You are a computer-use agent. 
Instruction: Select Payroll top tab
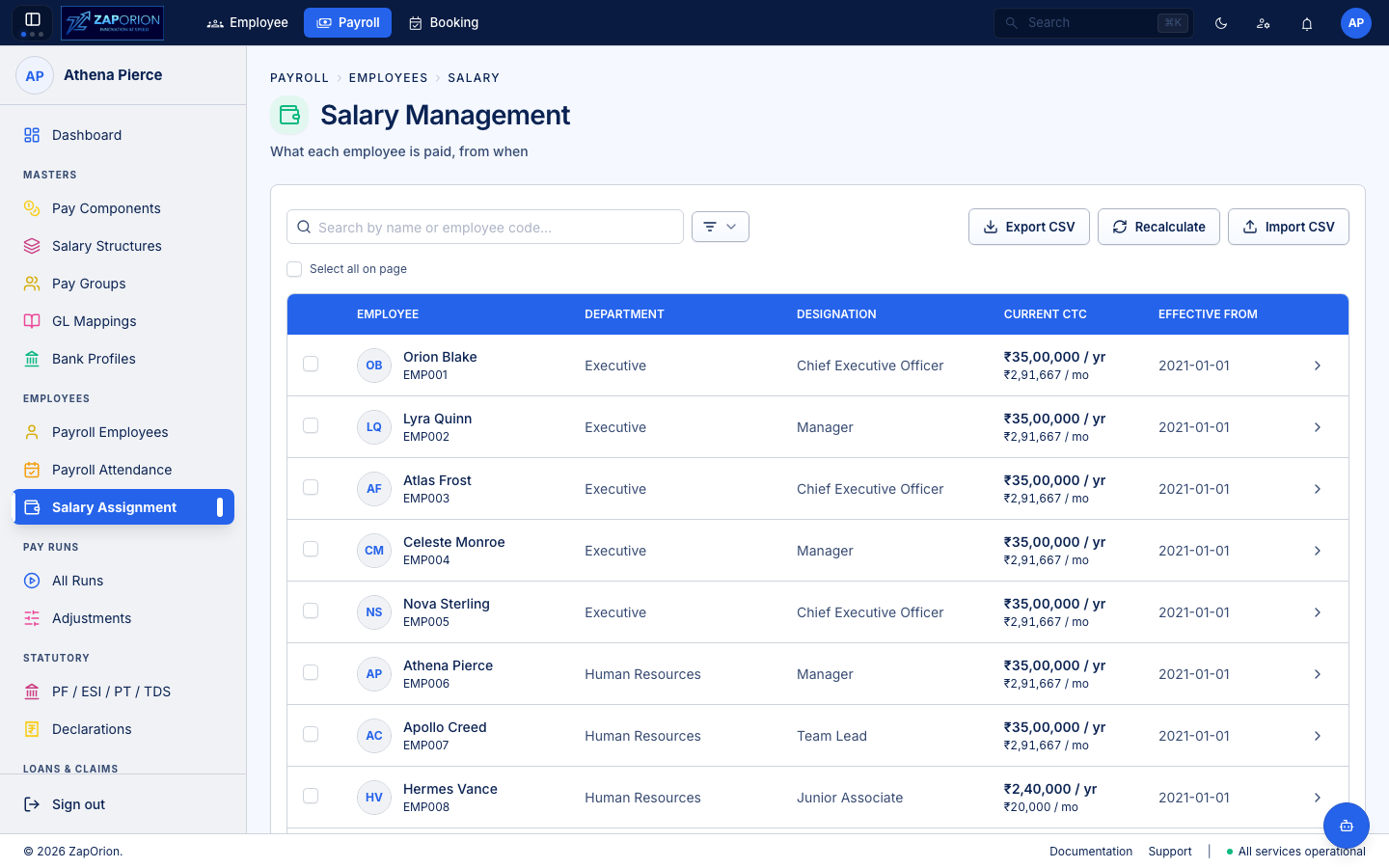pyautogui.click(x=347, y=22)
